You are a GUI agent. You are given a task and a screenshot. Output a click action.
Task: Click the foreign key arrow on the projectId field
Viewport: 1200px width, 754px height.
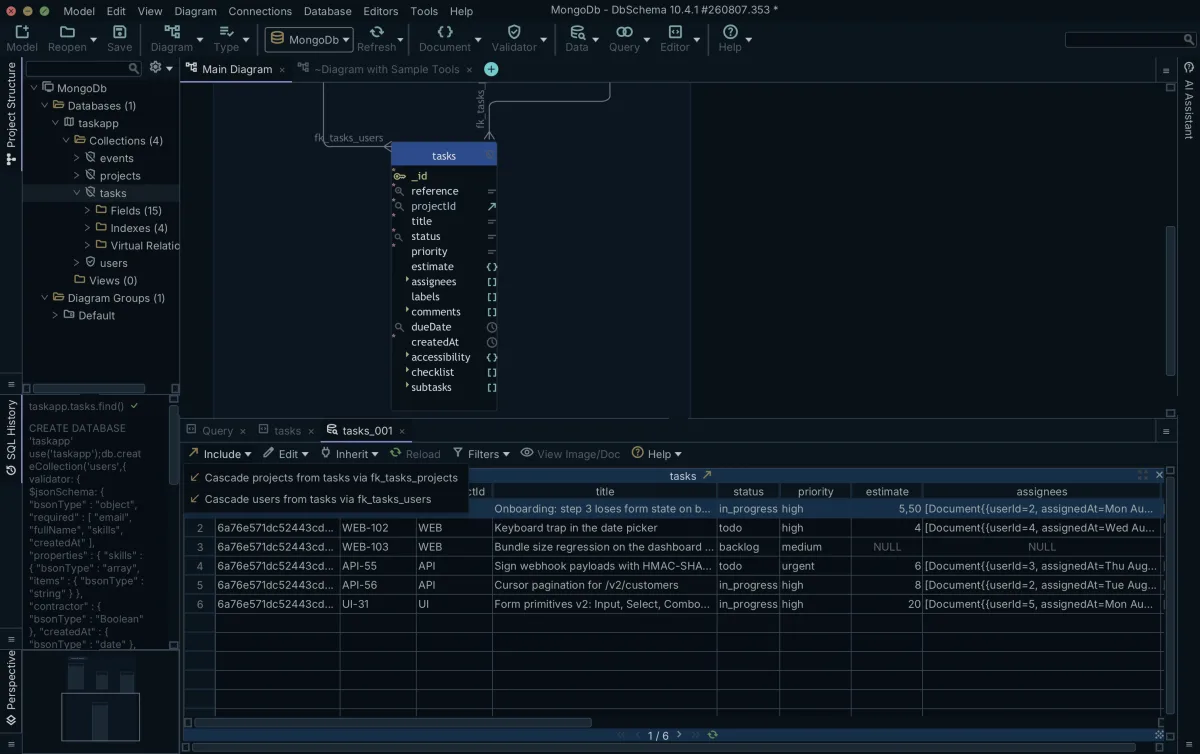click(x=491, y=206)
